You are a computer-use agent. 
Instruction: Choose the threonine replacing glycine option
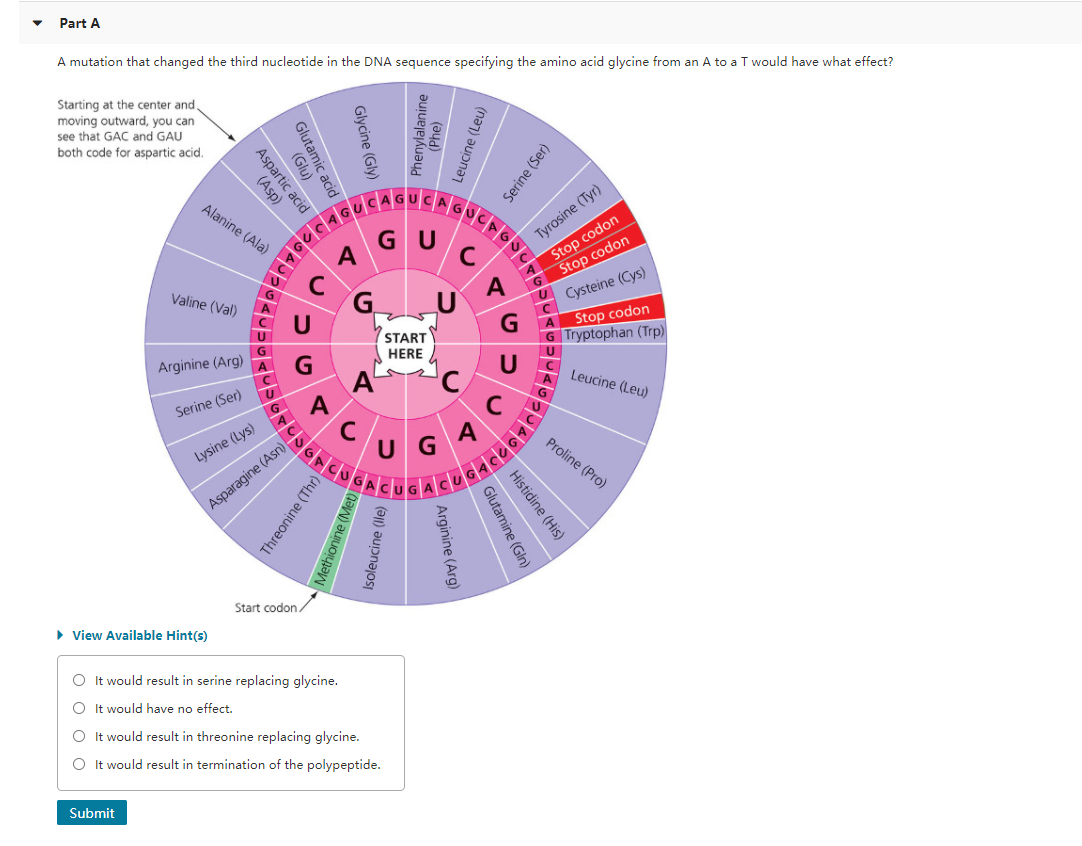[x=78, y=735]
